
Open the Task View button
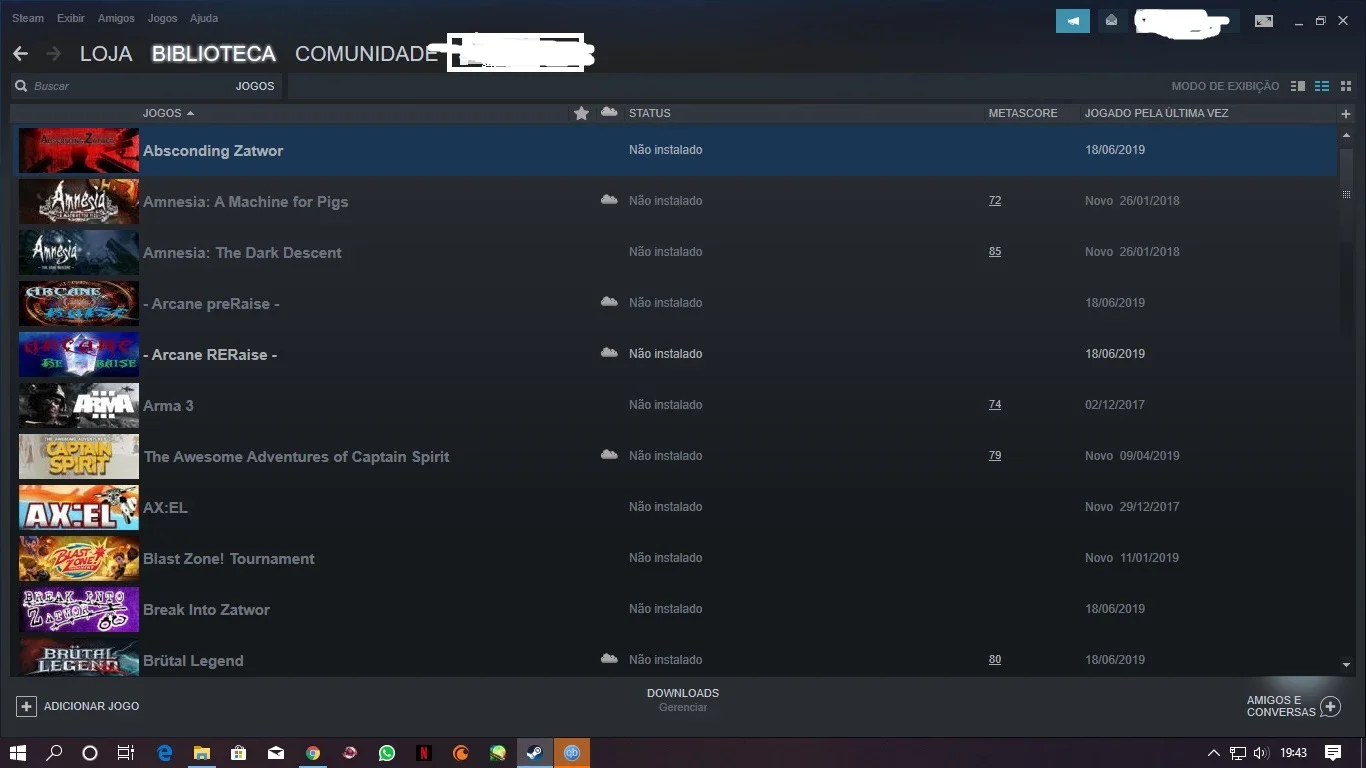(x=126, y=753)
